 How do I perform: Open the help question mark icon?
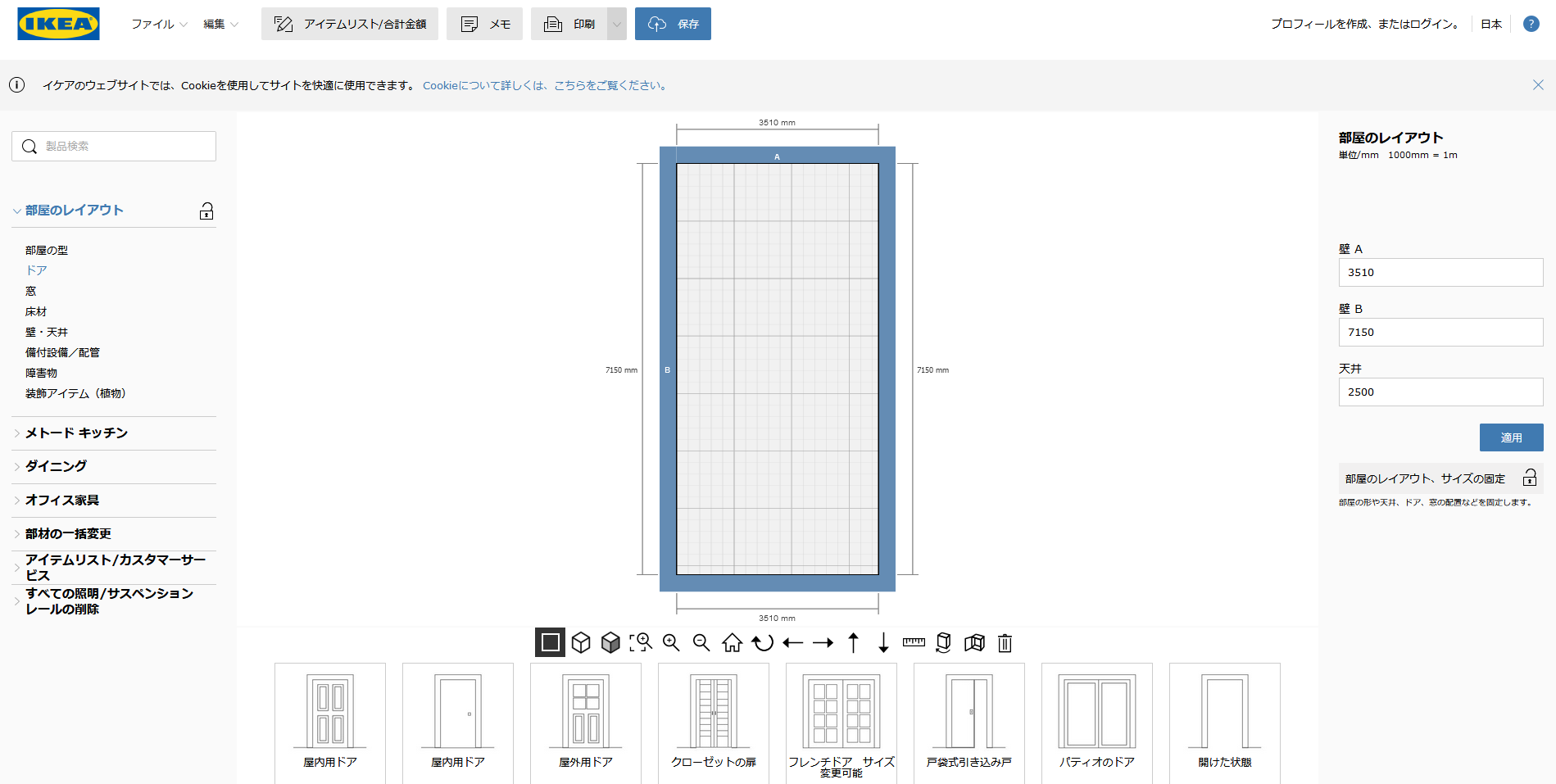[1531, 24]
